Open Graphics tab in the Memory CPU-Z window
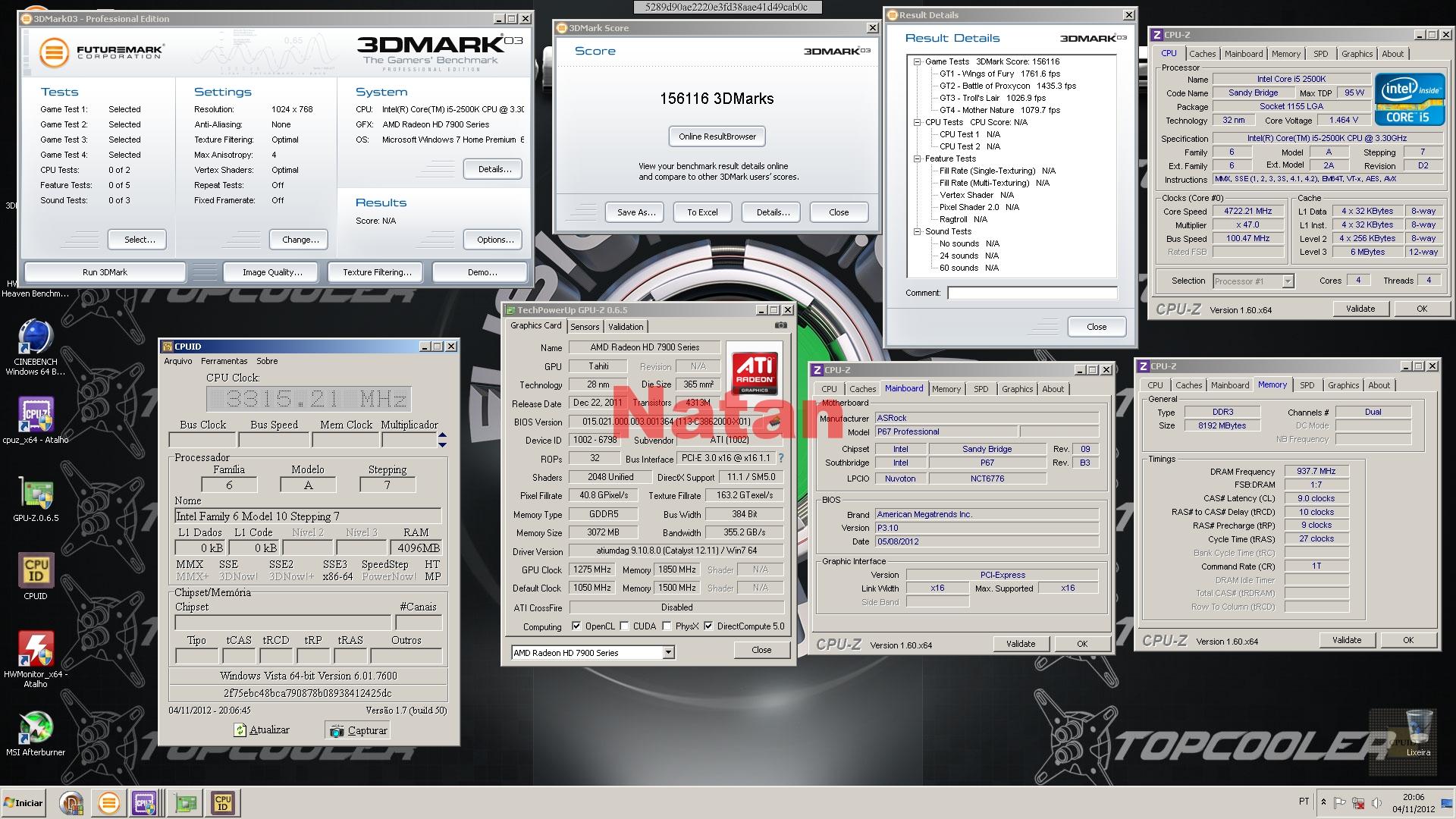The width and height of the screenshot is (1456, 819). tap(1343, 385)
